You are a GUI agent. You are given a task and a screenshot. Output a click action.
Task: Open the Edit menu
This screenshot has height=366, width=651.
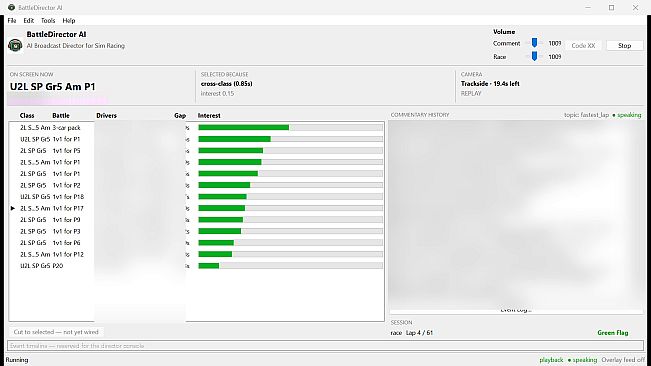tap(28, 20)
